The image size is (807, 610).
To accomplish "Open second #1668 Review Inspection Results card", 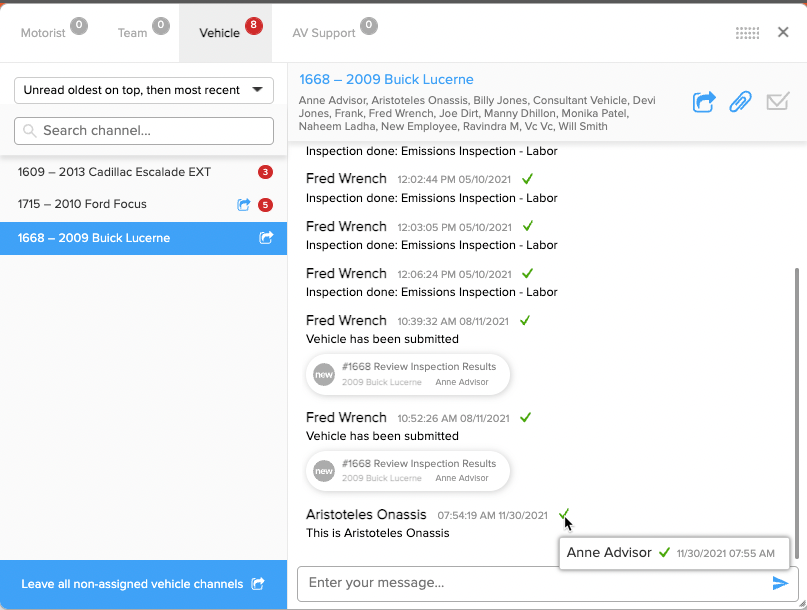I will click(408, 471).
